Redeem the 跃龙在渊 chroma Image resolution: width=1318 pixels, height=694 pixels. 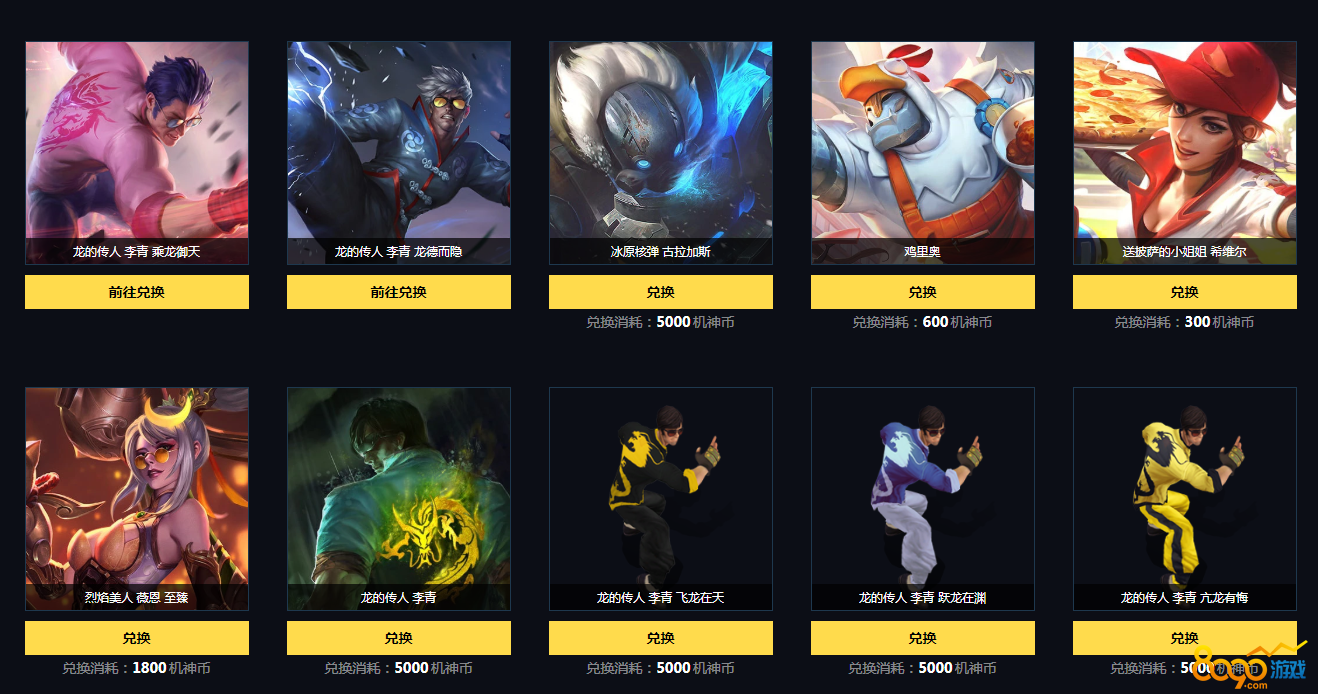[923, 638]
